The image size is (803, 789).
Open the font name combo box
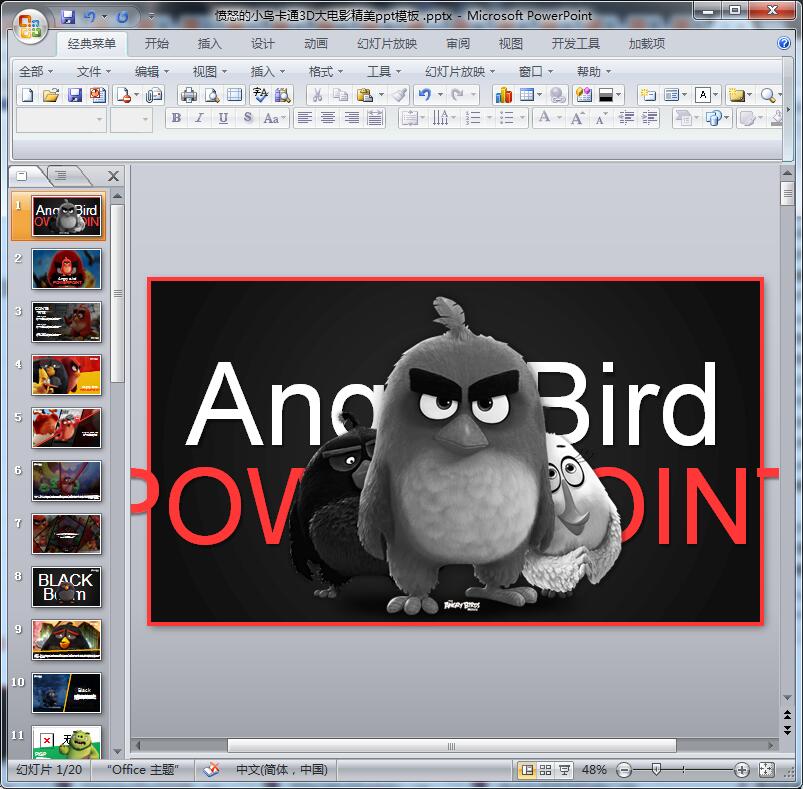61,120
